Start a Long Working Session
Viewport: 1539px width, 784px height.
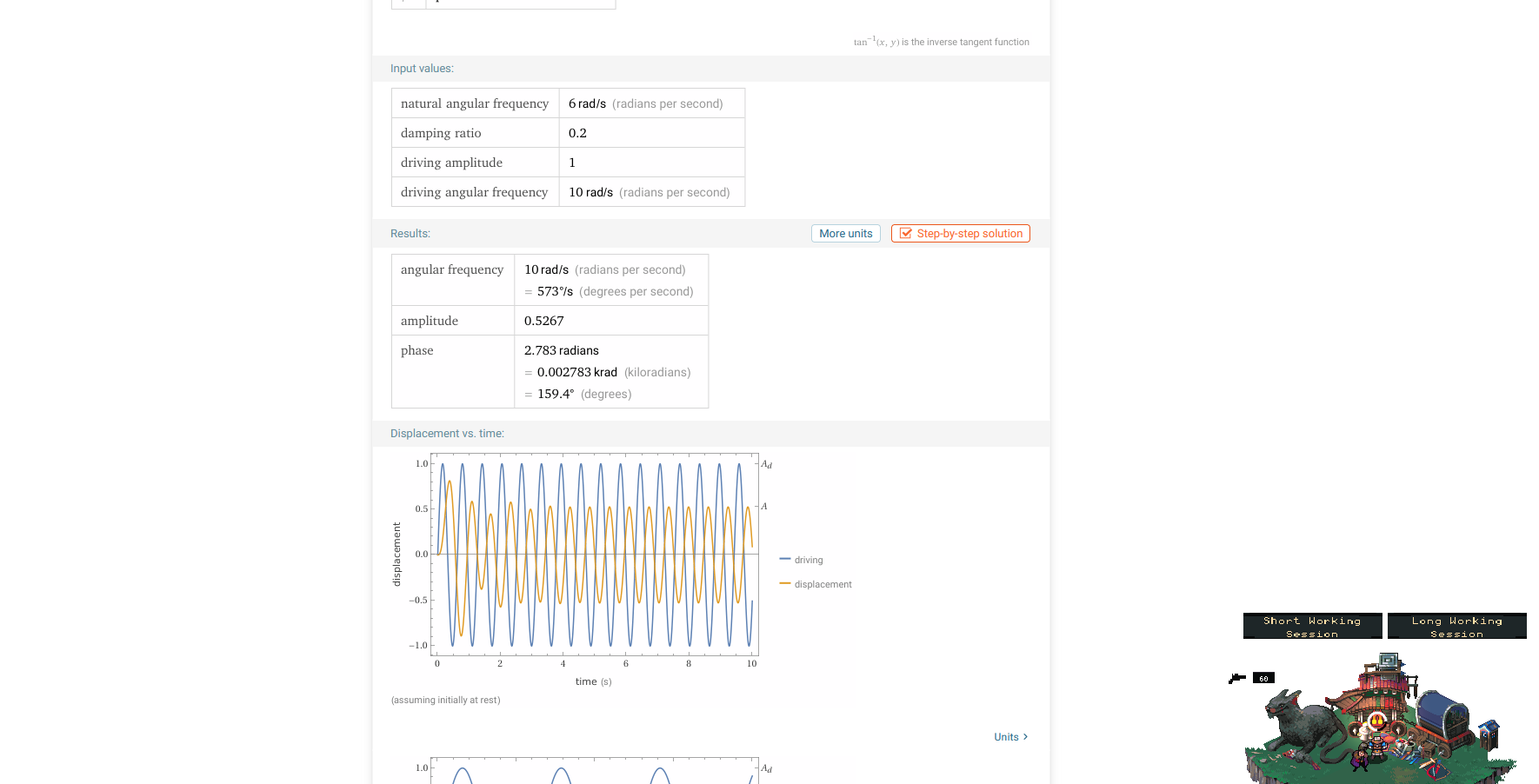[x=1456, y=627]
